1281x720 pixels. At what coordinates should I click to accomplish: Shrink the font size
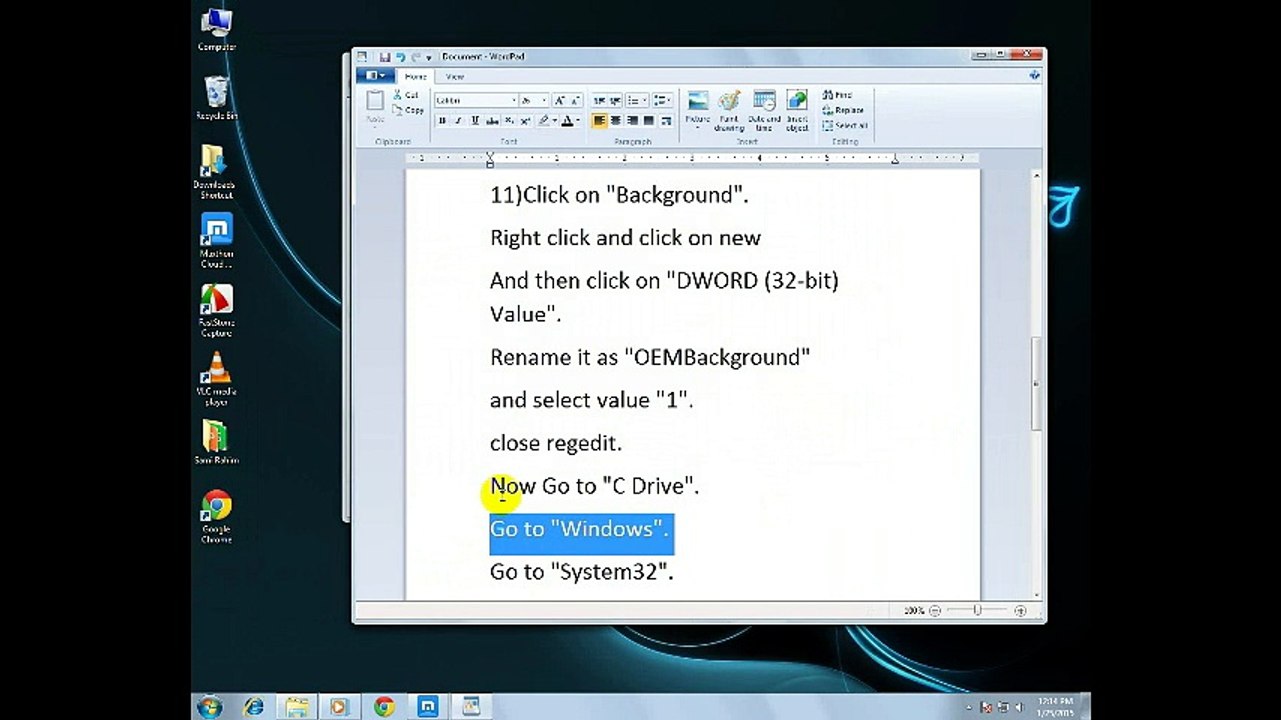(575, 101)
